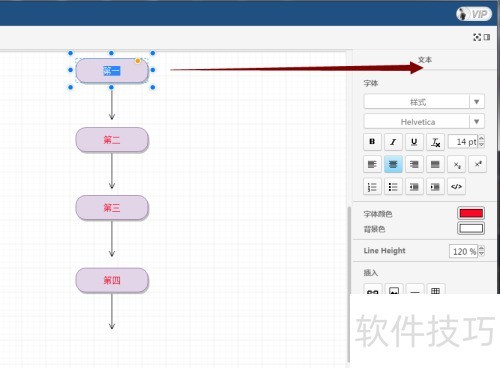Click the 120 % line height field

point(464,251)
